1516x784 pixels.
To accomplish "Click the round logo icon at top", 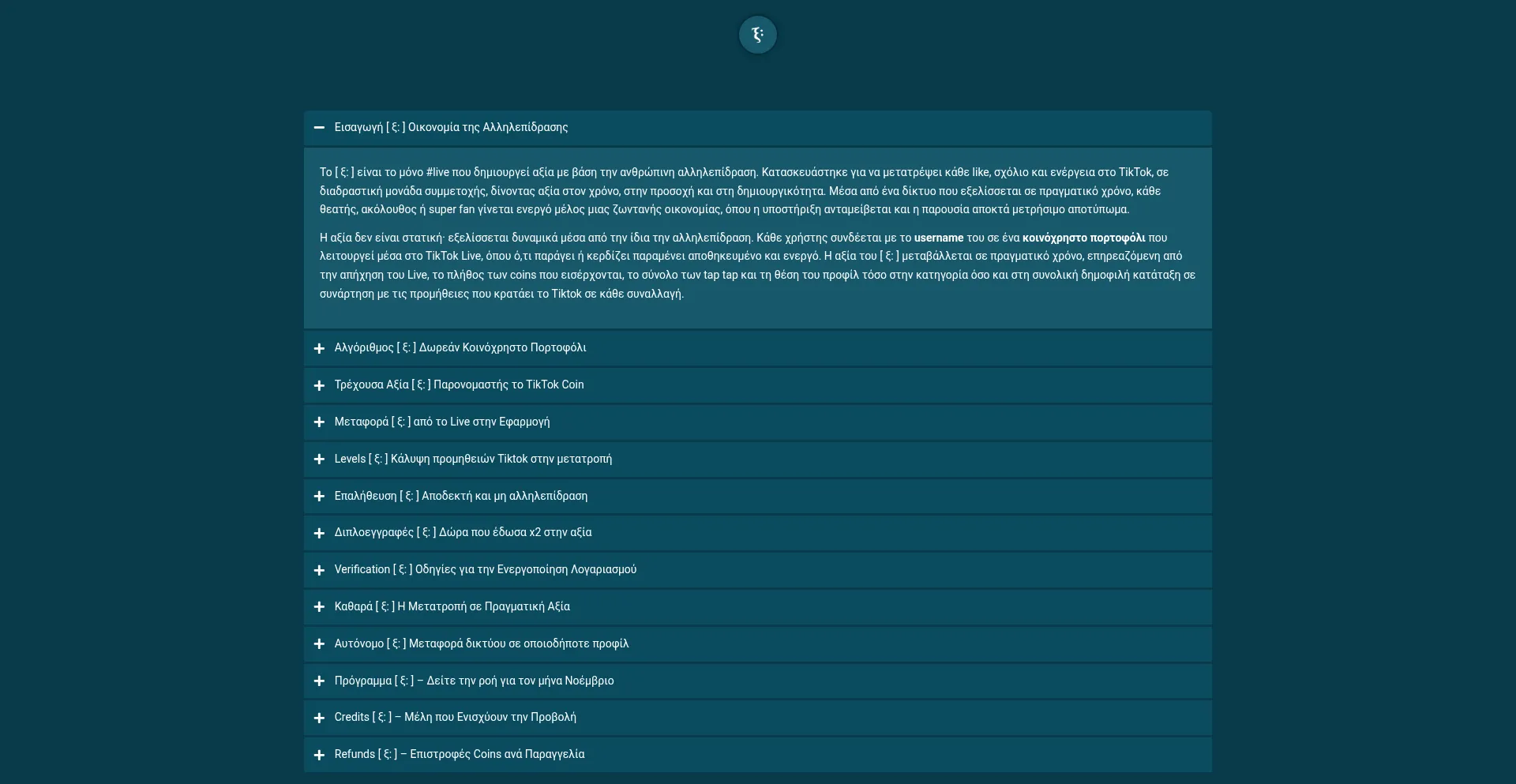I will pos(757,35).
